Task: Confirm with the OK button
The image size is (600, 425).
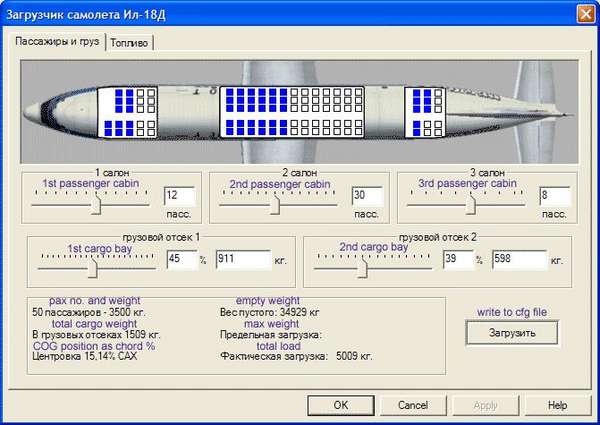Action: coord(341,405)
